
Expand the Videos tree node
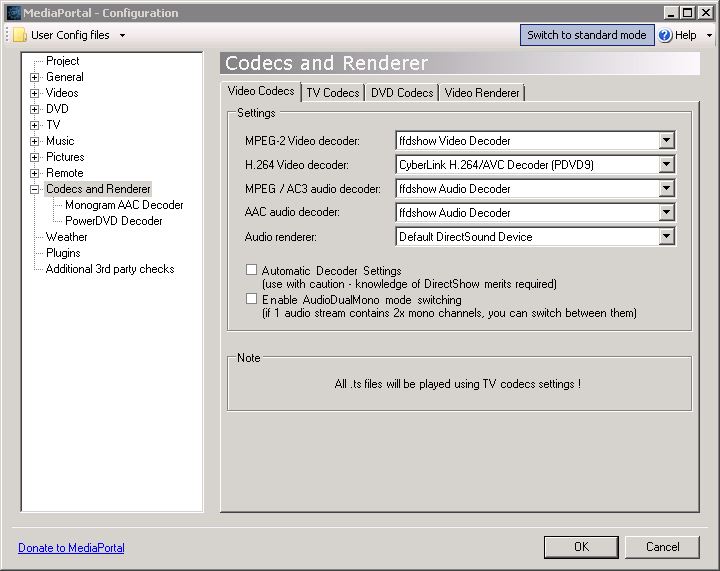click(x=34, y=93)
